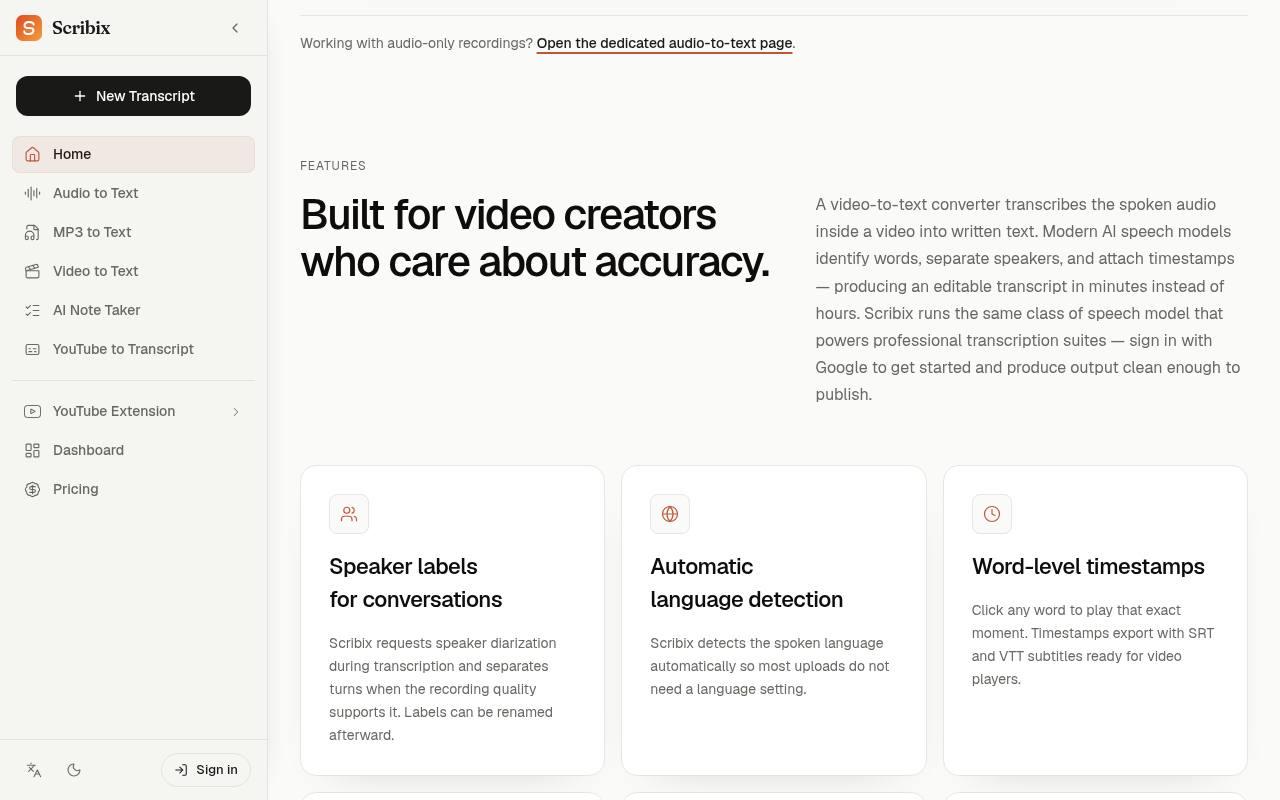The width and height of the screenshot is (1280, 800).
Task: Start a New Transcript
Action: tap(133, 96)
